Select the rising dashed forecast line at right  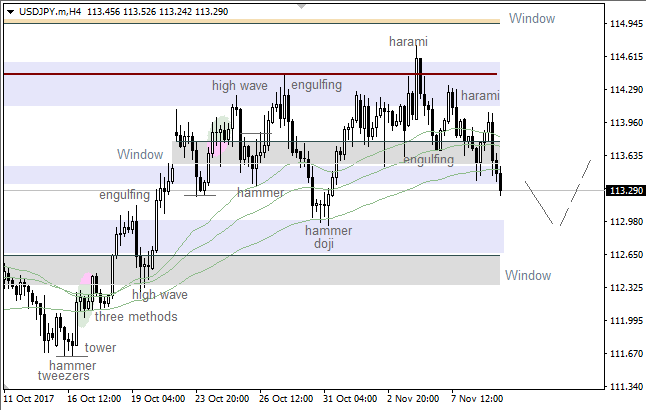pos(576,192)
